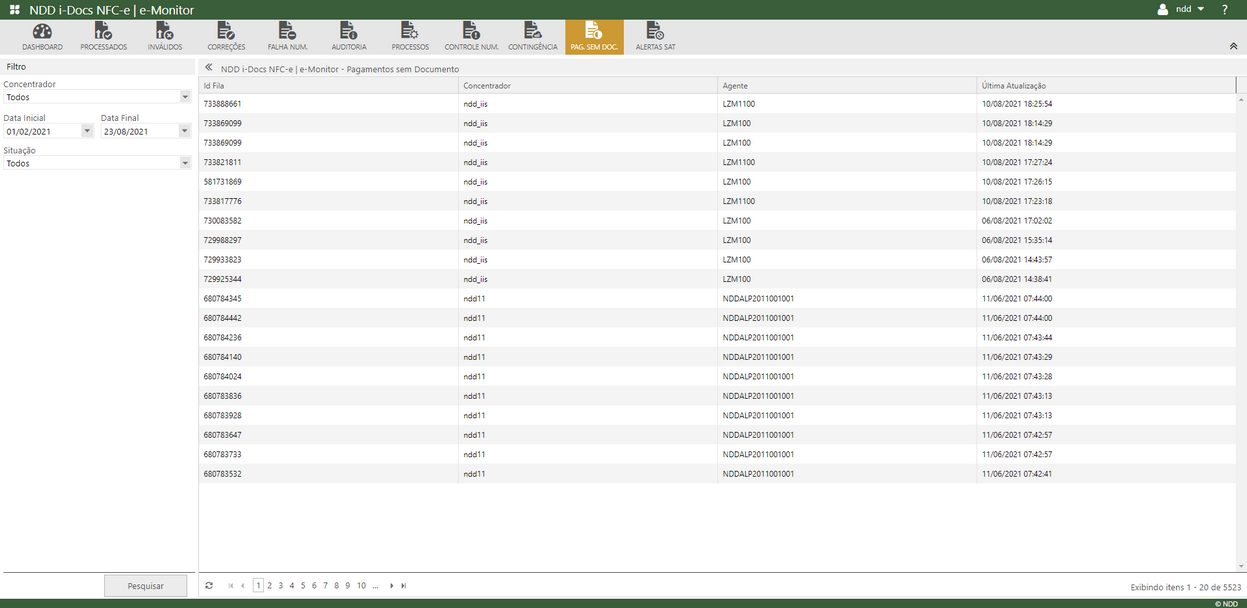Image resolution: width=1247 pixels, height=608 pixels.
Task: Select the Auditoria icon
Action: pyautogui.click(x=349, y=37)
